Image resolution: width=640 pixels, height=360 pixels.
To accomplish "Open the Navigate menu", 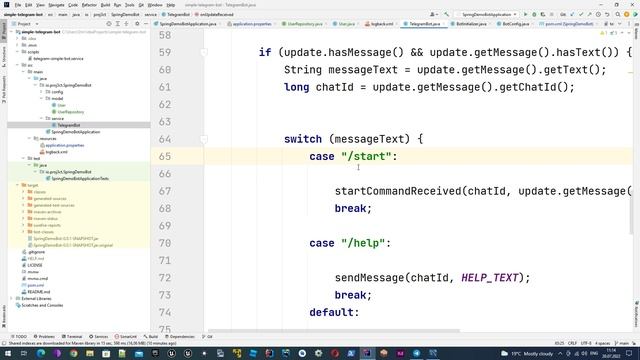I will point(56,5).
